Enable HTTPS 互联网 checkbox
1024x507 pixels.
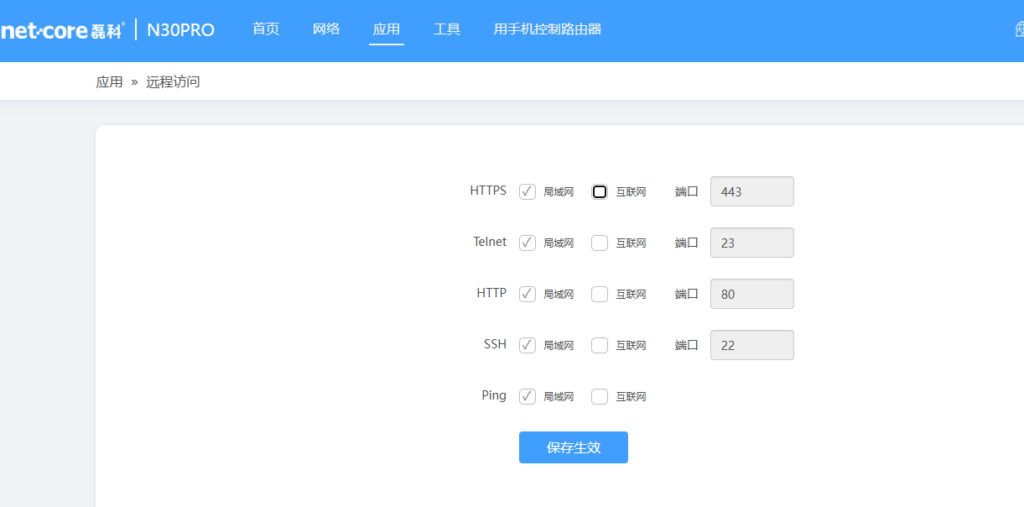coord(599,191)
